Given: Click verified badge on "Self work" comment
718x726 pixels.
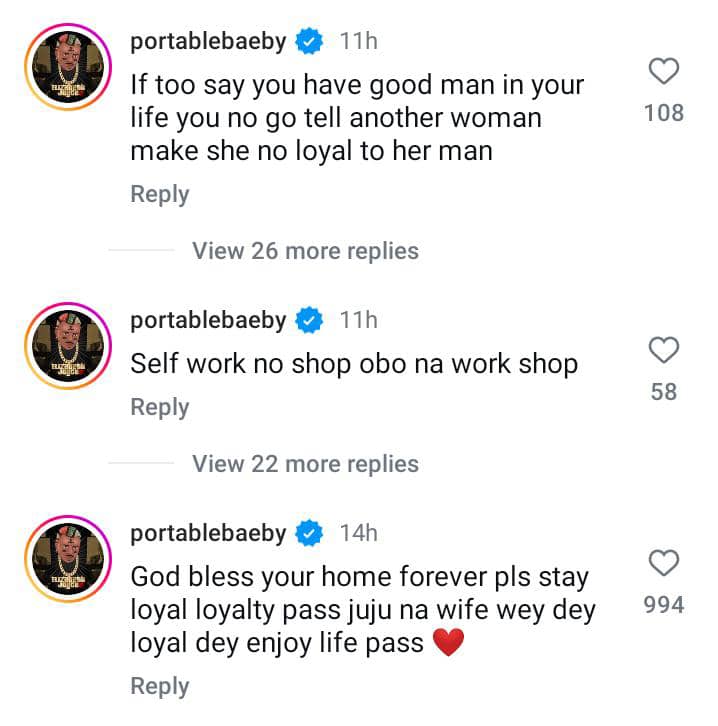Looking at the screenshot, I should click(311, 321).
